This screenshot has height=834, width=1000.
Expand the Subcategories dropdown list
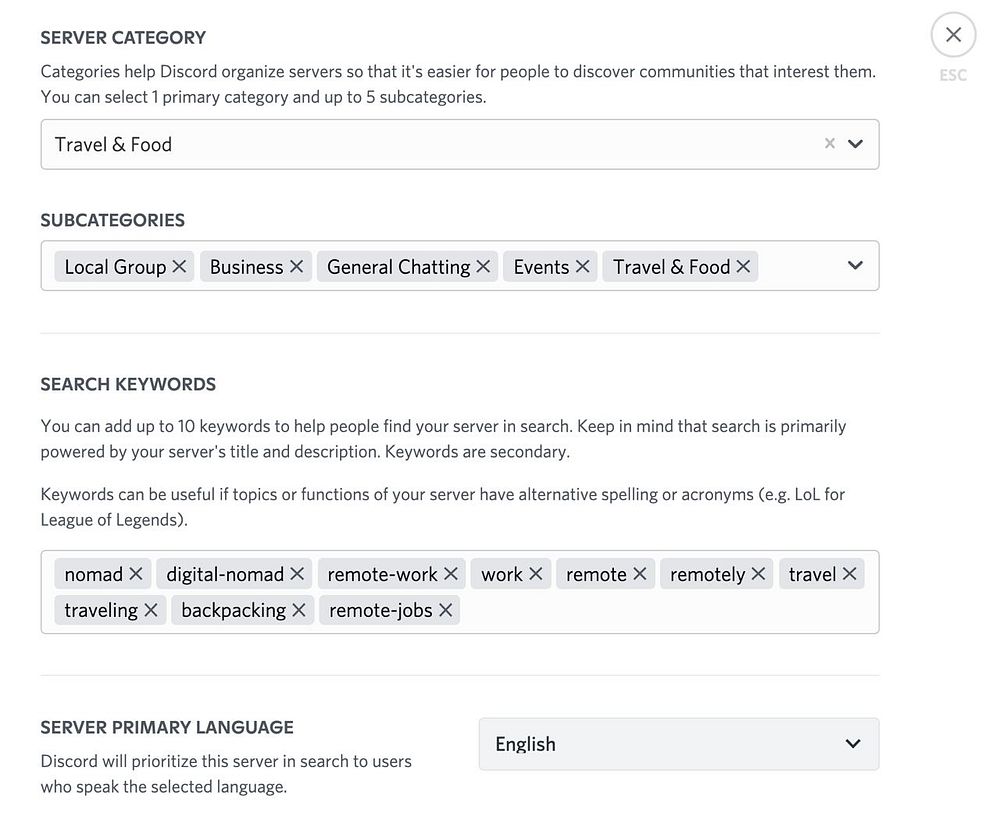tap(855, 266)
